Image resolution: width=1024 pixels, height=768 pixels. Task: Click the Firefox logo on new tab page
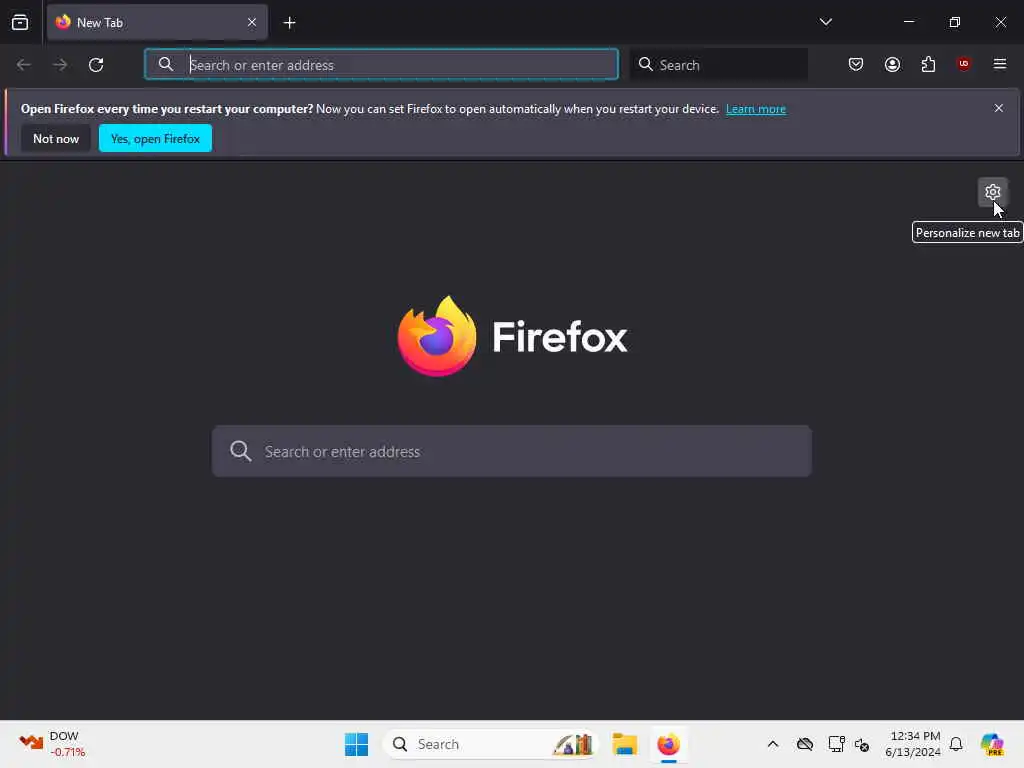coord(512,336)
